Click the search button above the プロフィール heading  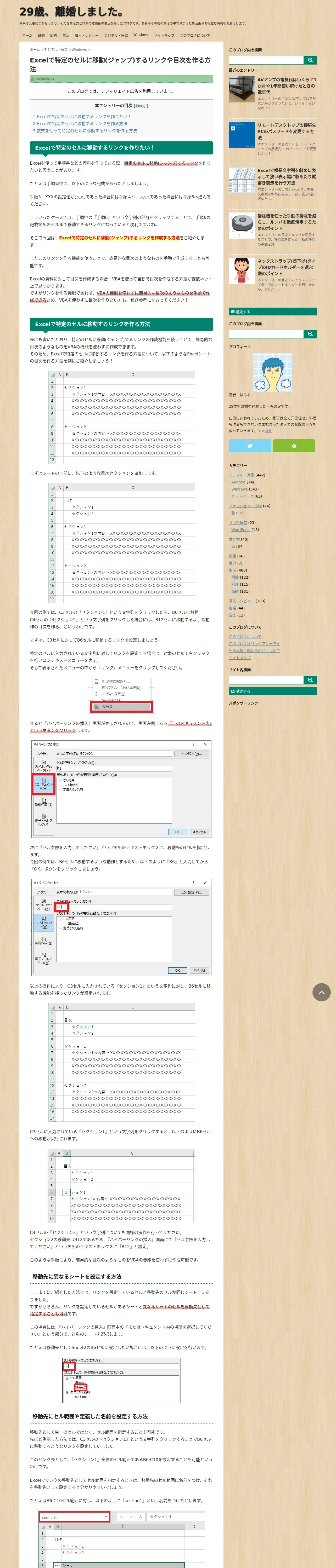[x=310, y=334]
